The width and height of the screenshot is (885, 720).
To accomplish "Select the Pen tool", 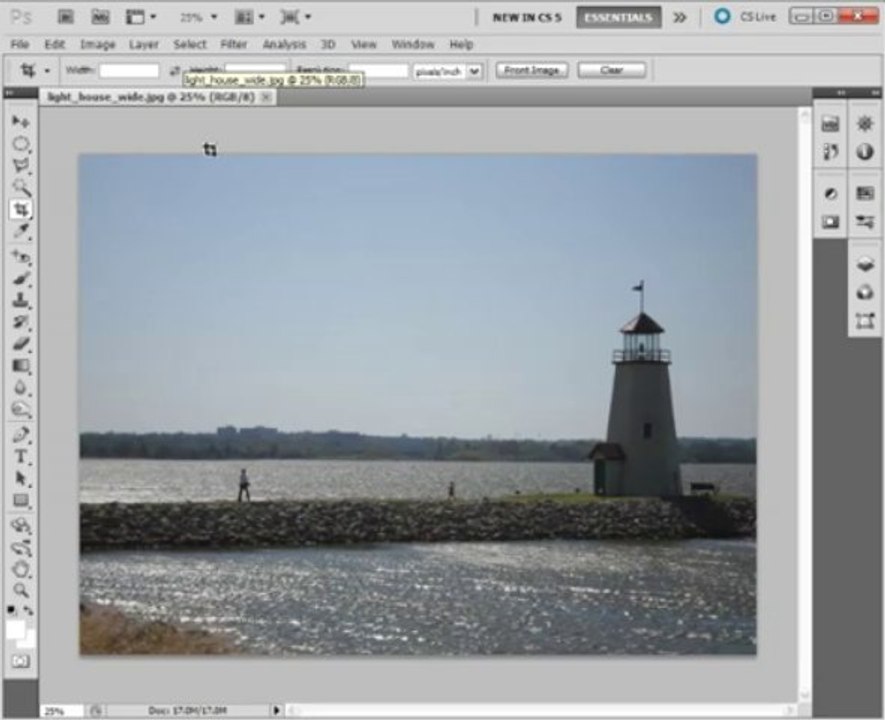I will (x=21, y=435).
